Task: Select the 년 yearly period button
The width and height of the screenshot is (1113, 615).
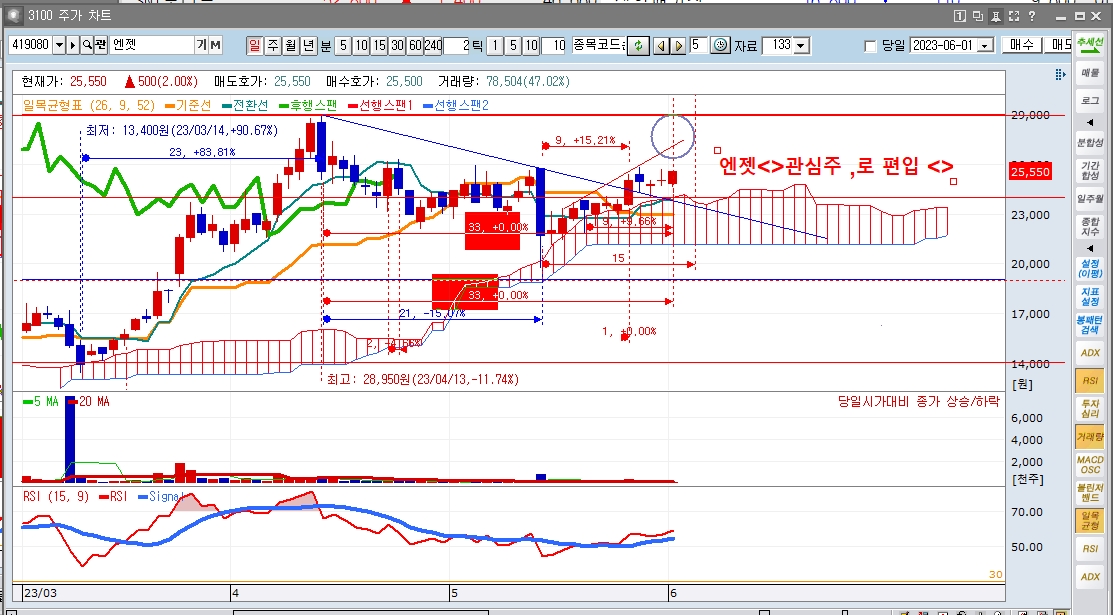Action: (x=308, y=45)
